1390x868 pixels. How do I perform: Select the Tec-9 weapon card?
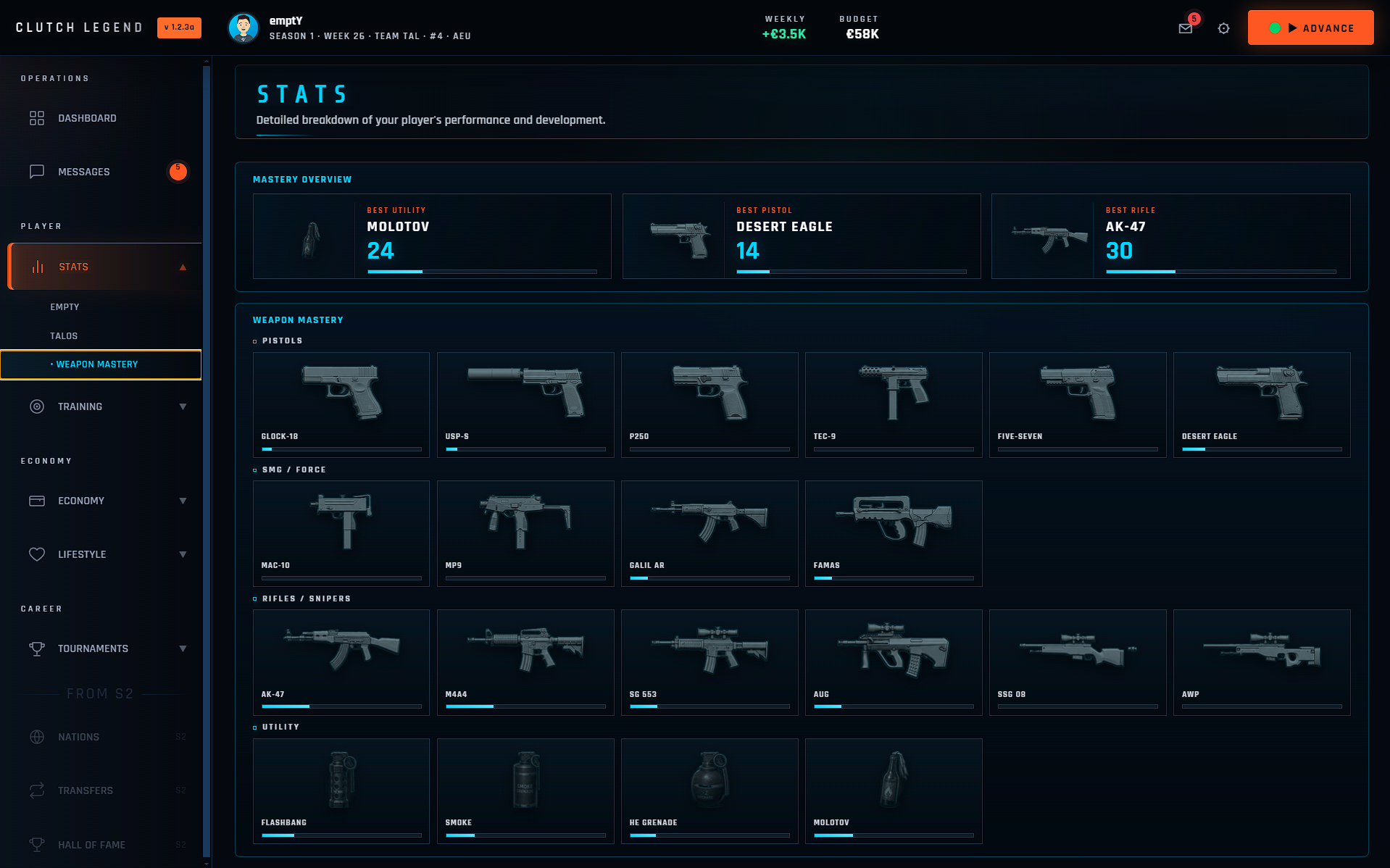894,405
